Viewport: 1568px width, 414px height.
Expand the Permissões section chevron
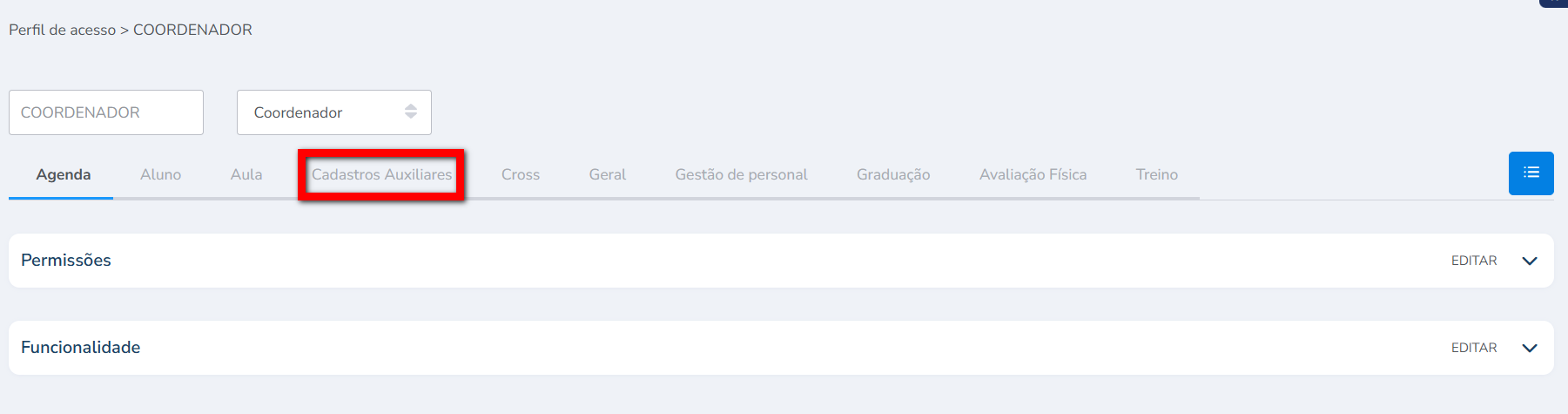(x=1529, y=261)
